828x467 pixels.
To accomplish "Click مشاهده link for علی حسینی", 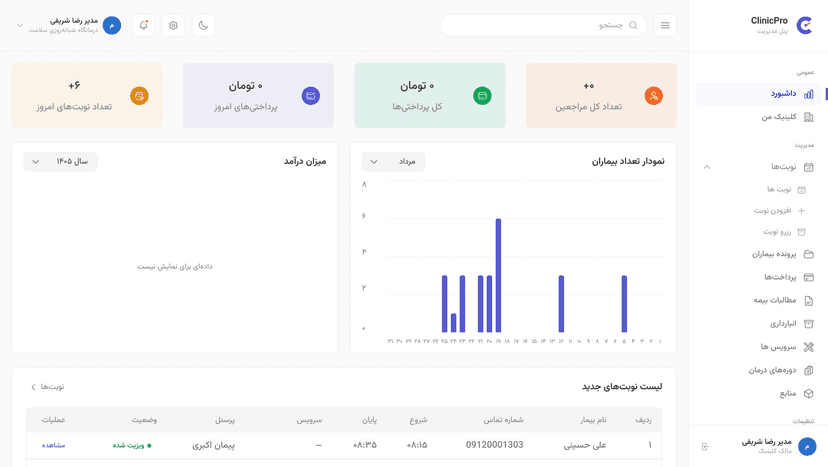I will pos(53,445).
